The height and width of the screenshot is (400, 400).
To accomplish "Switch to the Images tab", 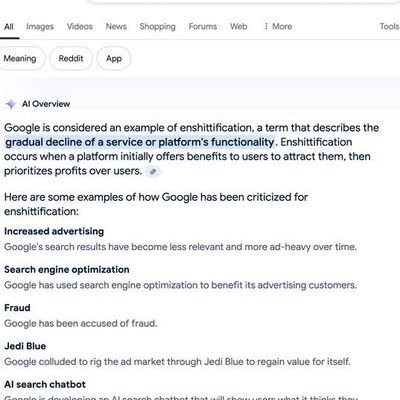I will coord(40,26).
